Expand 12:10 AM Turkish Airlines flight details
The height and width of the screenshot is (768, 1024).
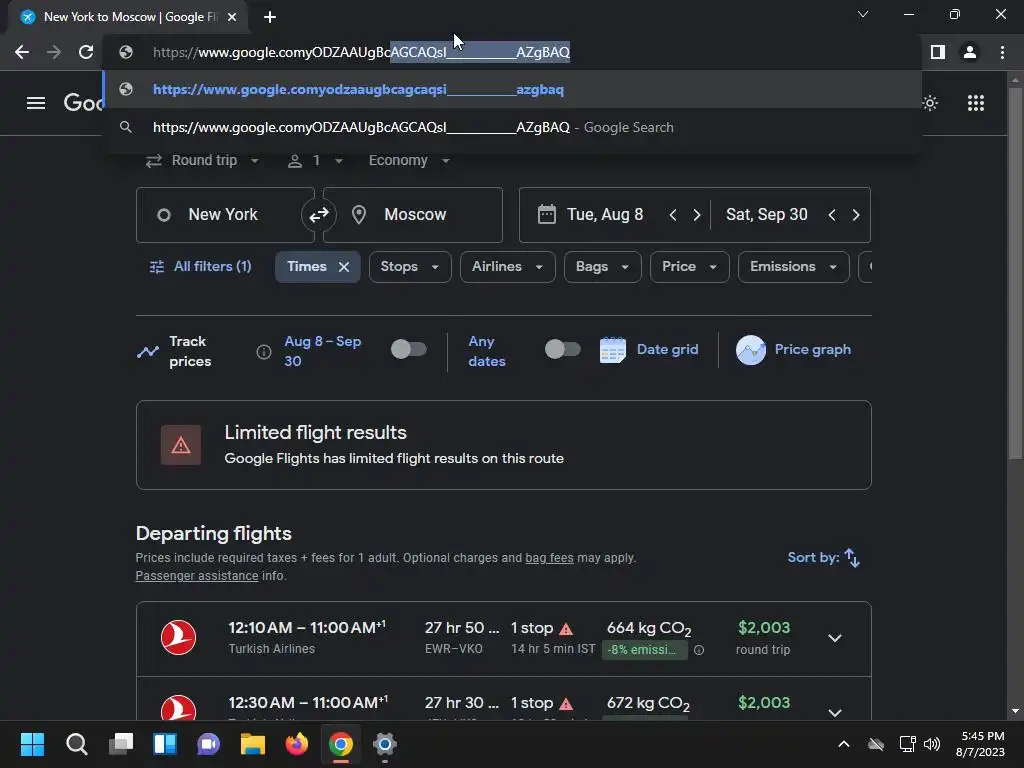tap(835, 638)
